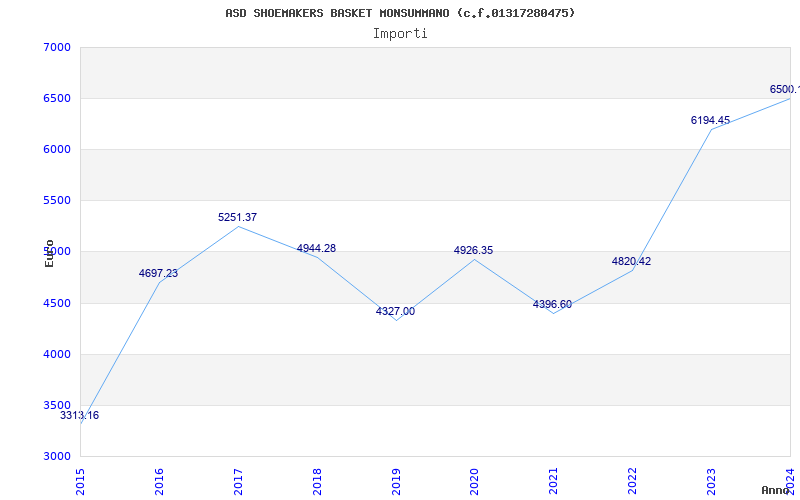Click the Anno x-axis title
Screen dimensions: 800x500
pyautogui.click(x=776, y=490)
